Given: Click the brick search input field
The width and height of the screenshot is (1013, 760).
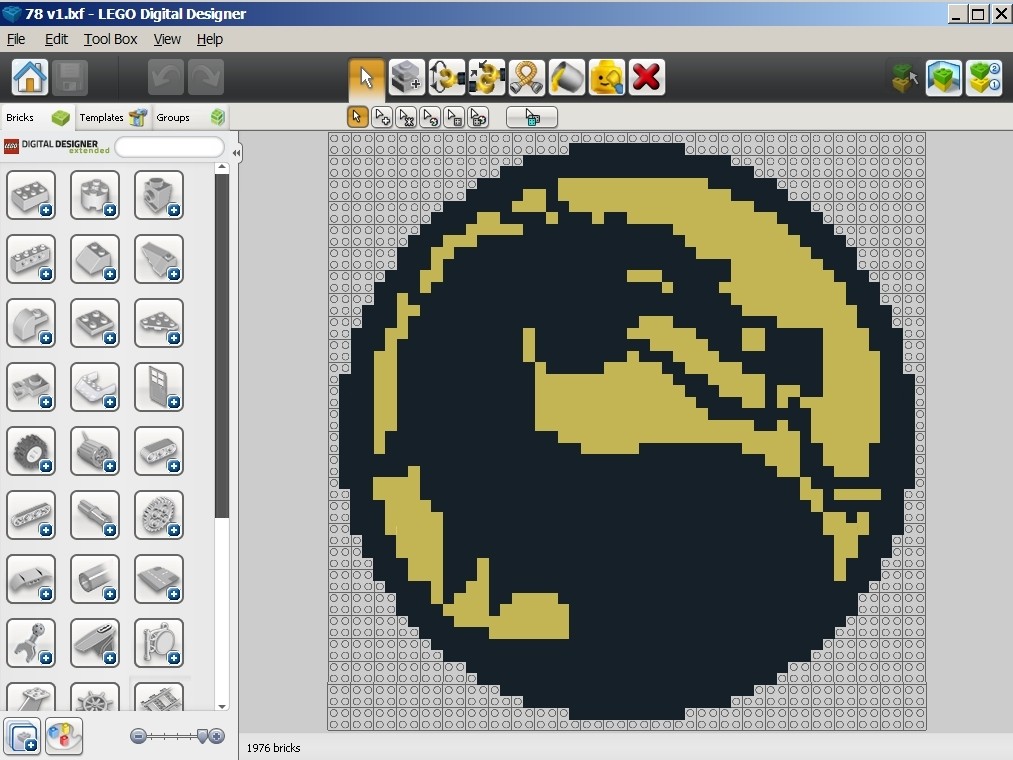Looking at the screenshot, I should pos(169,147).
